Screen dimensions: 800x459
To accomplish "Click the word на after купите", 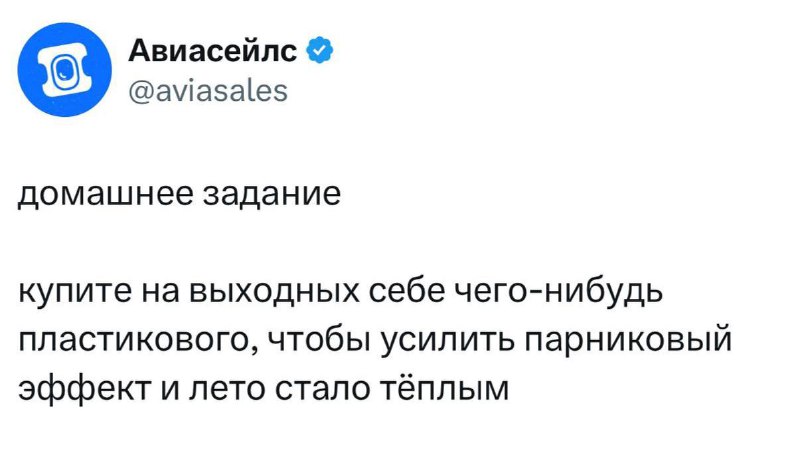I will pos(160,293).
